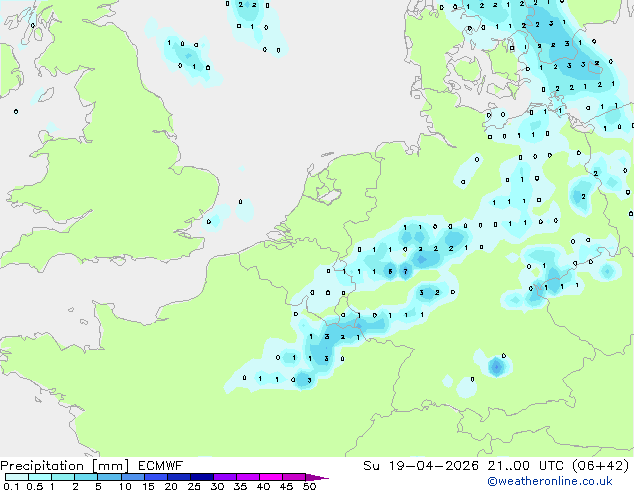
Task: Click the 'ECMWF' model label
Action: point(161,466)
